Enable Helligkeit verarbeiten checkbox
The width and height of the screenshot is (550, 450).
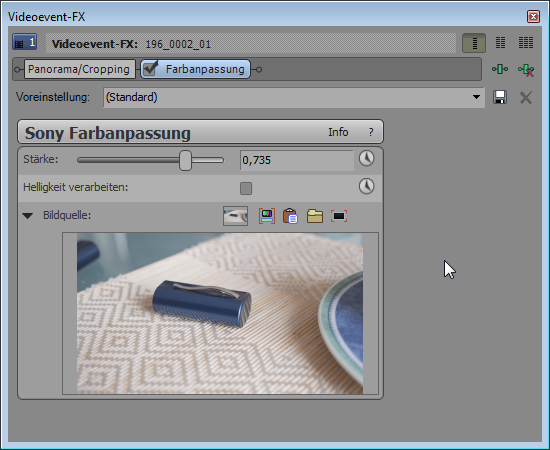point(246,188)
